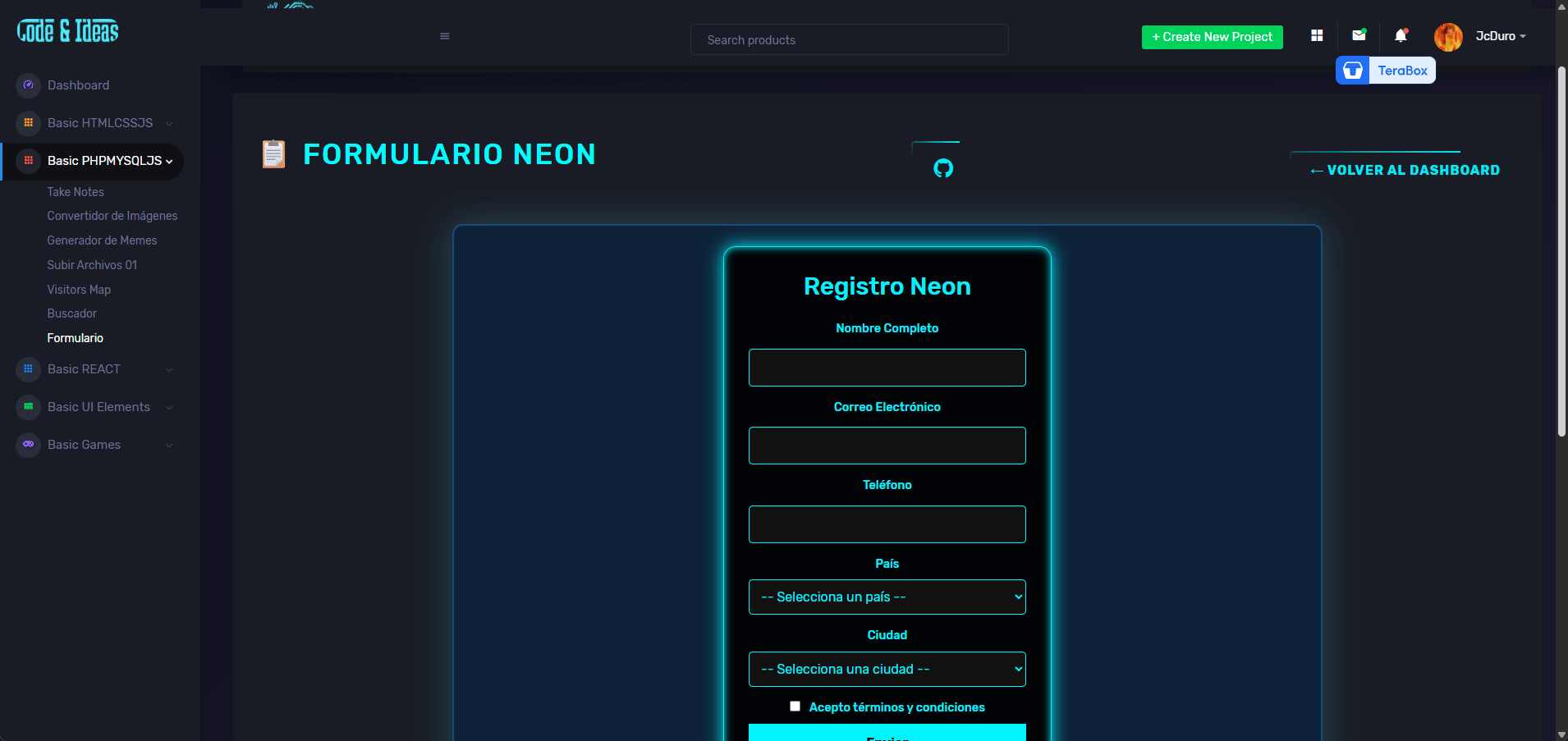This screenshot has height=741, width=1568.
Task: Click the Code & Ideas logo
Action: point(68,31)
